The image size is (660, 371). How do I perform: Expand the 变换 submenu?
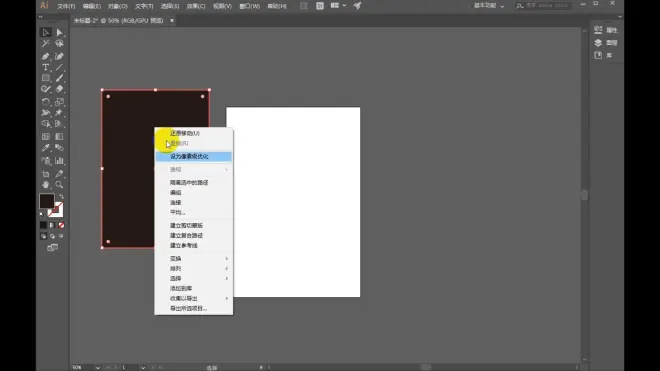(194, 259)
